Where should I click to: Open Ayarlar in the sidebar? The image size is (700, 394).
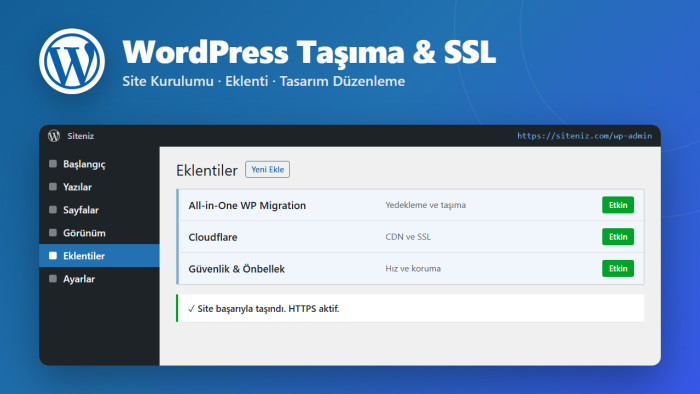99,278
